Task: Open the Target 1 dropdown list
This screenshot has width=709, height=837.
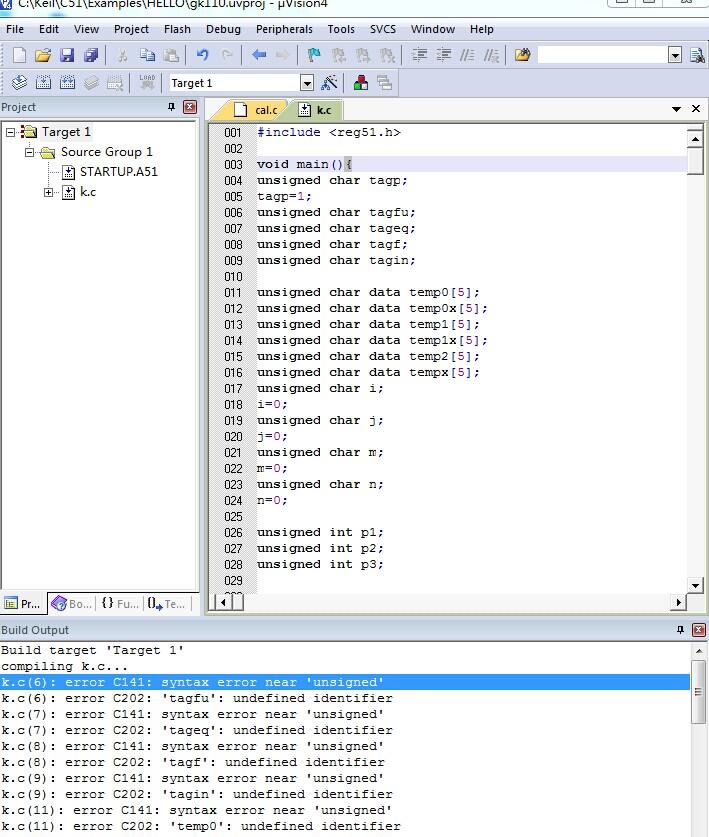Action: tap(306, 83)
